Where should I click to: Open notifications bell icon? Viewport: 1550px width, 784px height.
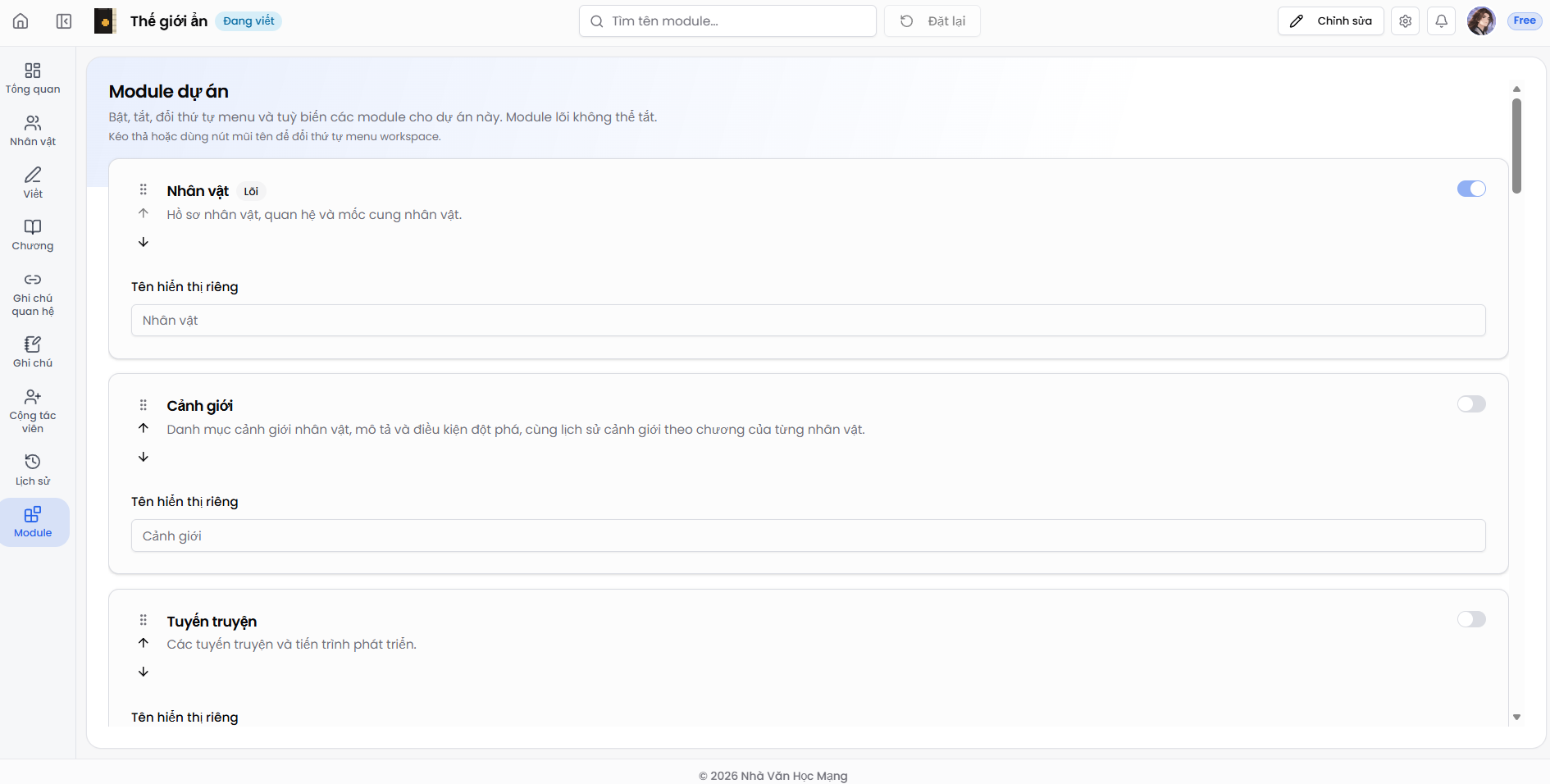(x=1442, y=21)
